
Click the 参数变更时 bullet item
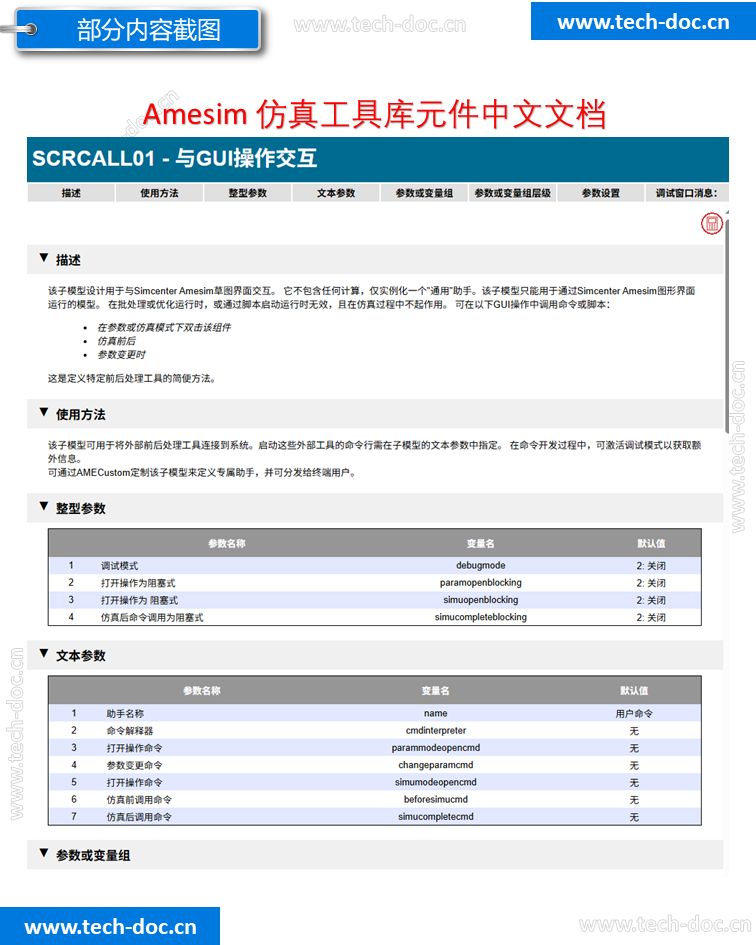tap(121, 354)
